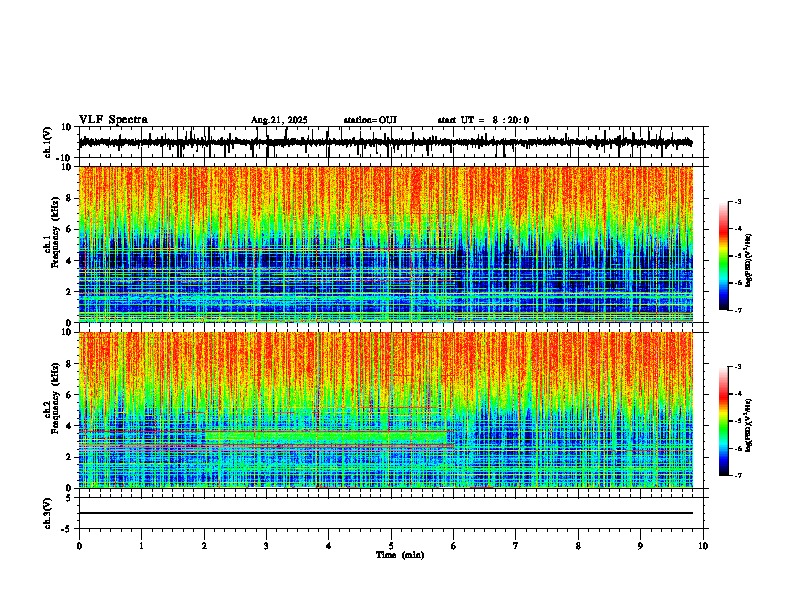Image resolution: width=792 pixels, height=612 pixels.
Task: Select the "ch.1(V)" axis label
Action: coord(48,142)
